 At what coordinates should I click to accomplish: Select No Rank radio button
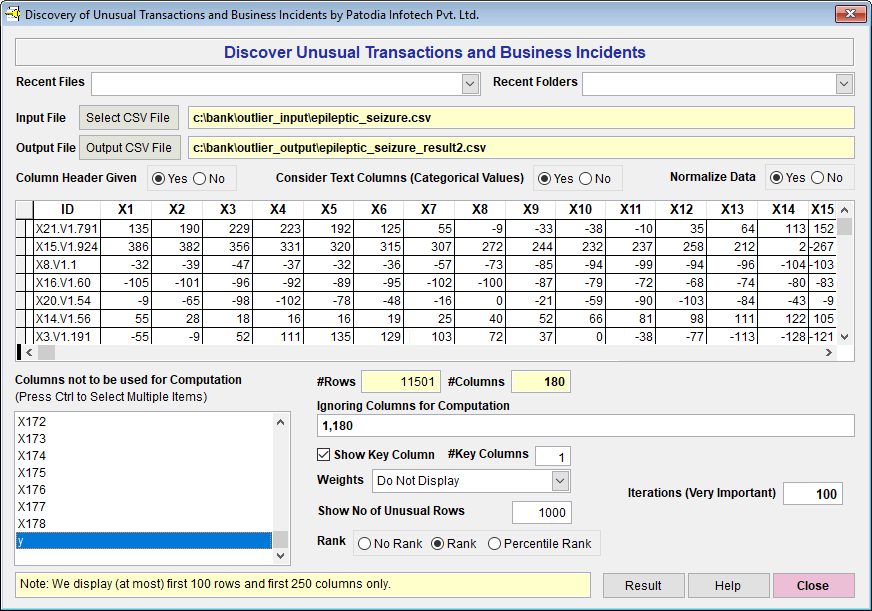365,544
